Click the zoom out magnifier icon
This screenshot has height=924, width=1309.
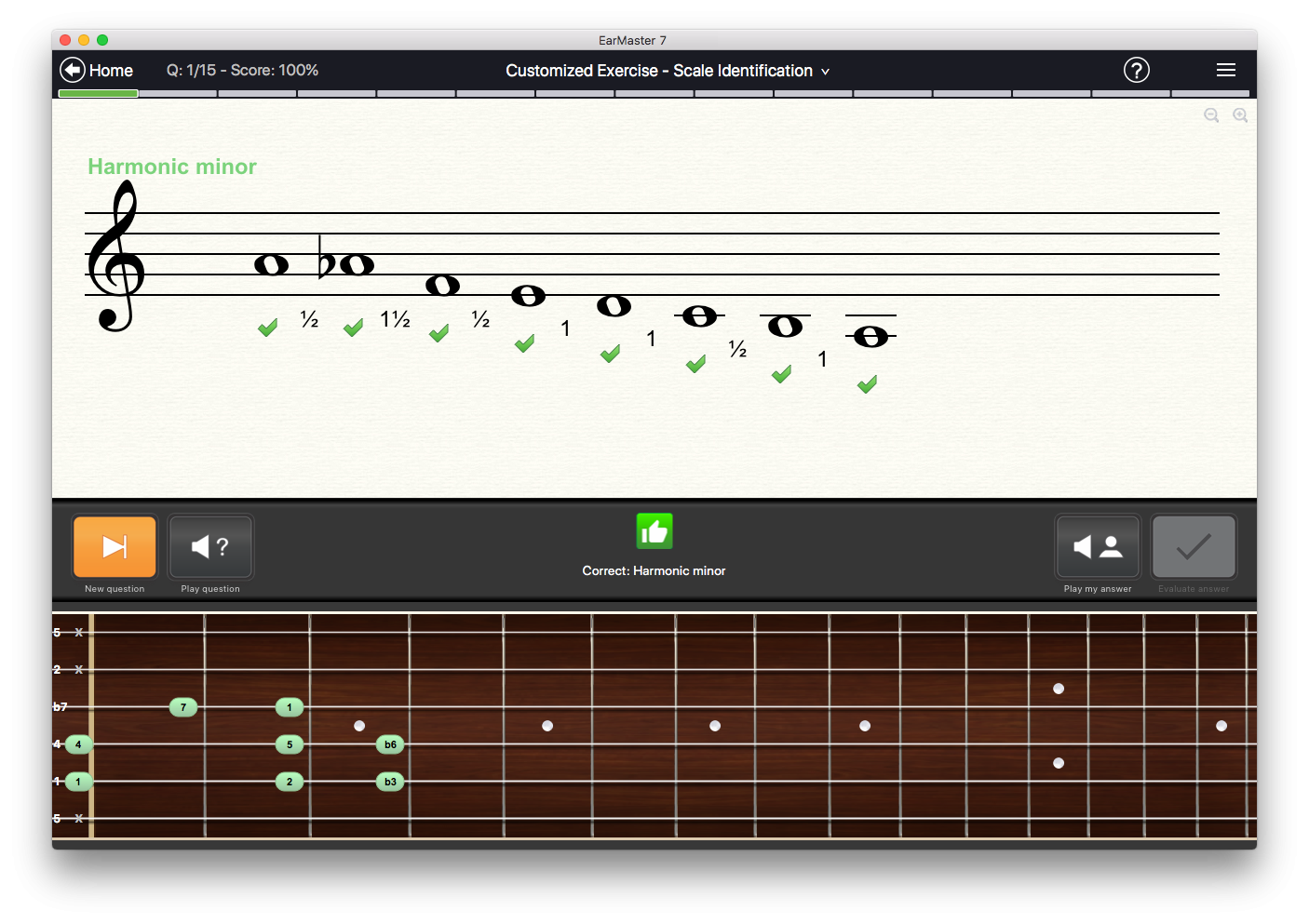pyautogui.click(x=1210, y=115)
